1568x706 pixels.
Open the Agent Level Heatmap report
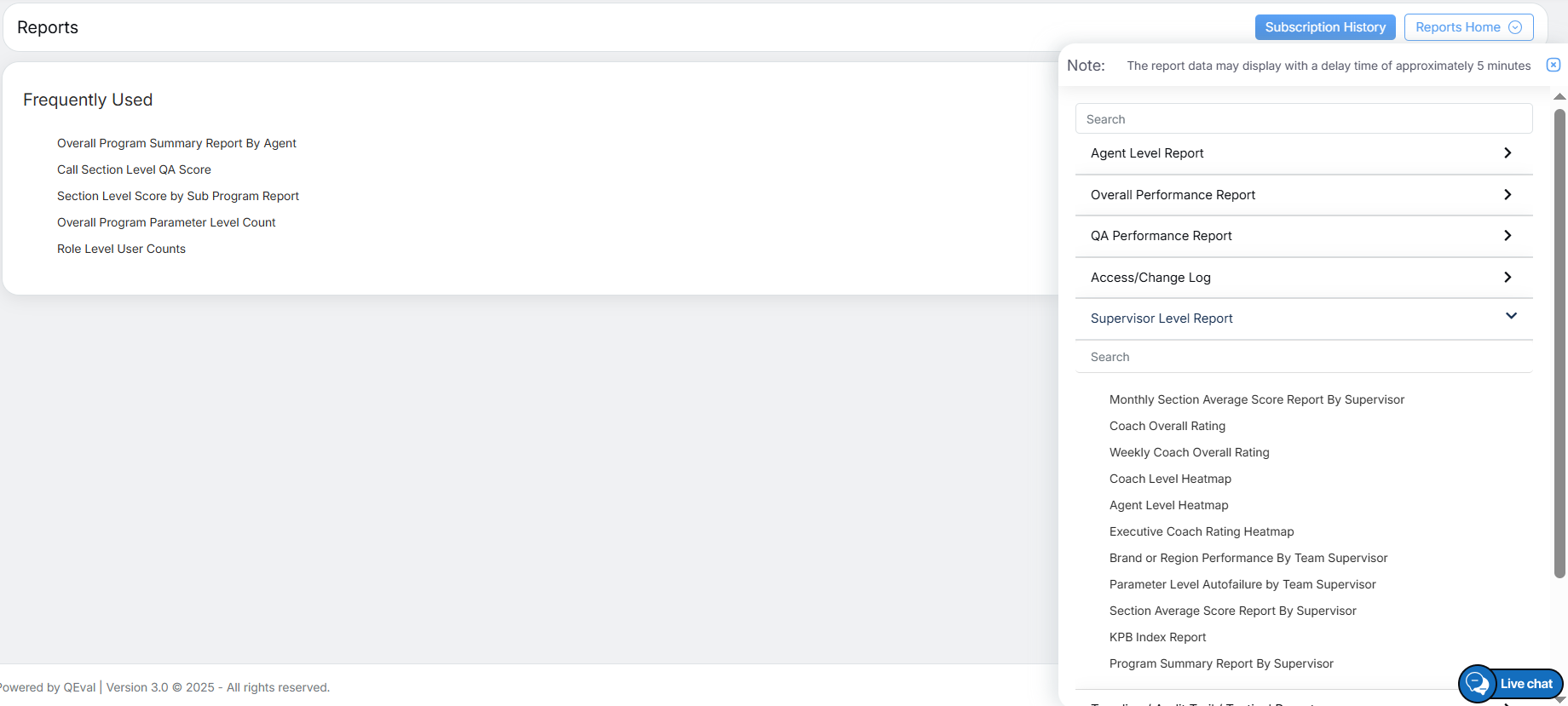tap(1168, 505)
